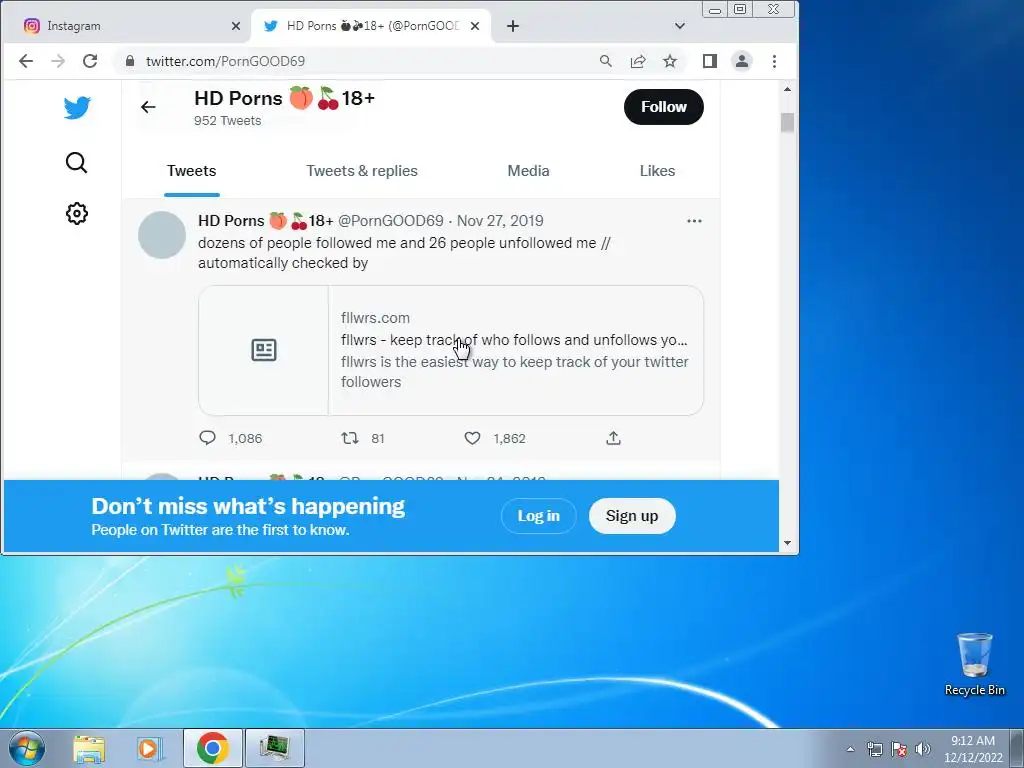Follow the HD Porns account

(x=664, y=107)
